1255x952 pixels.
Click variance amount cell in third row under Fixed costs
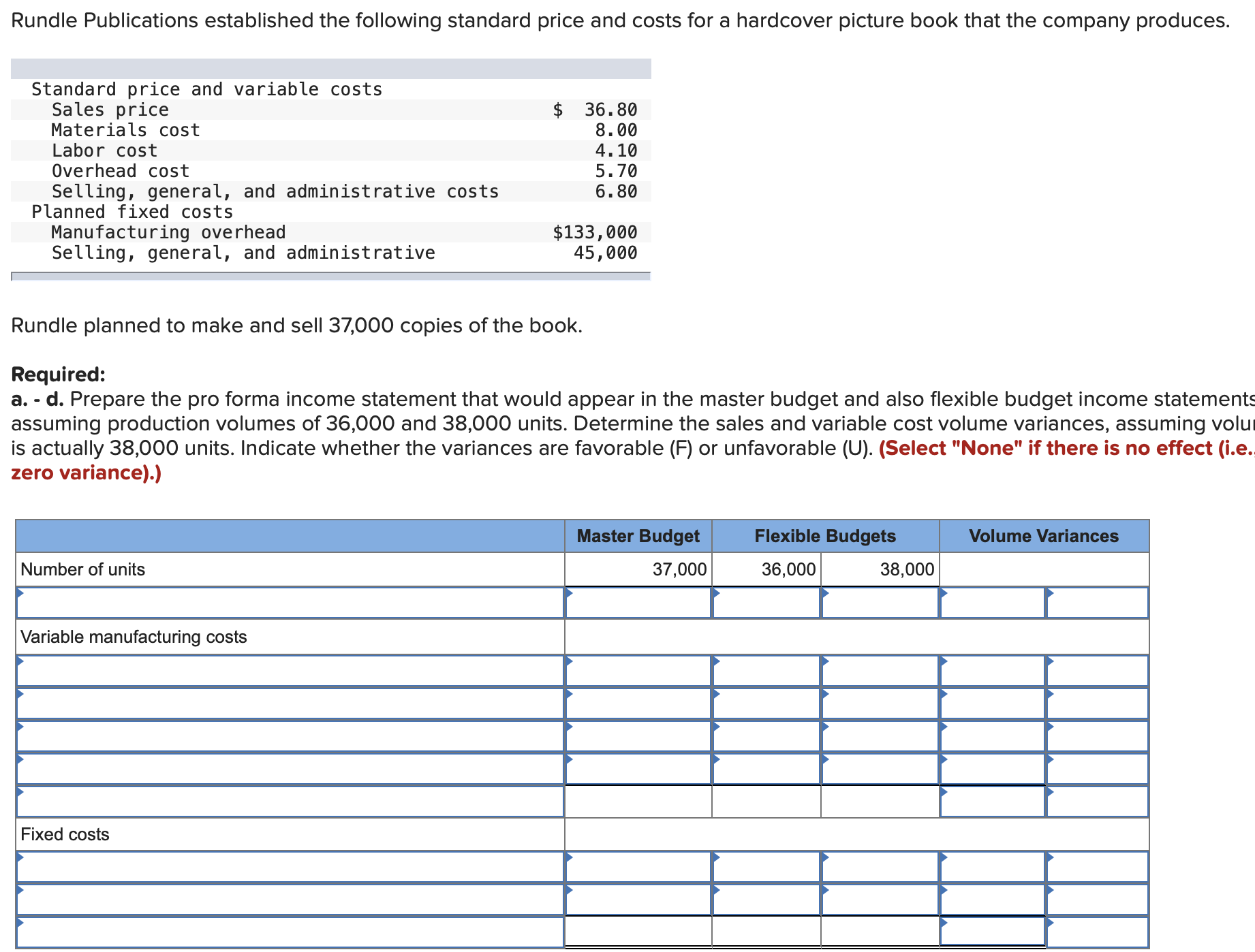(993, 932)
